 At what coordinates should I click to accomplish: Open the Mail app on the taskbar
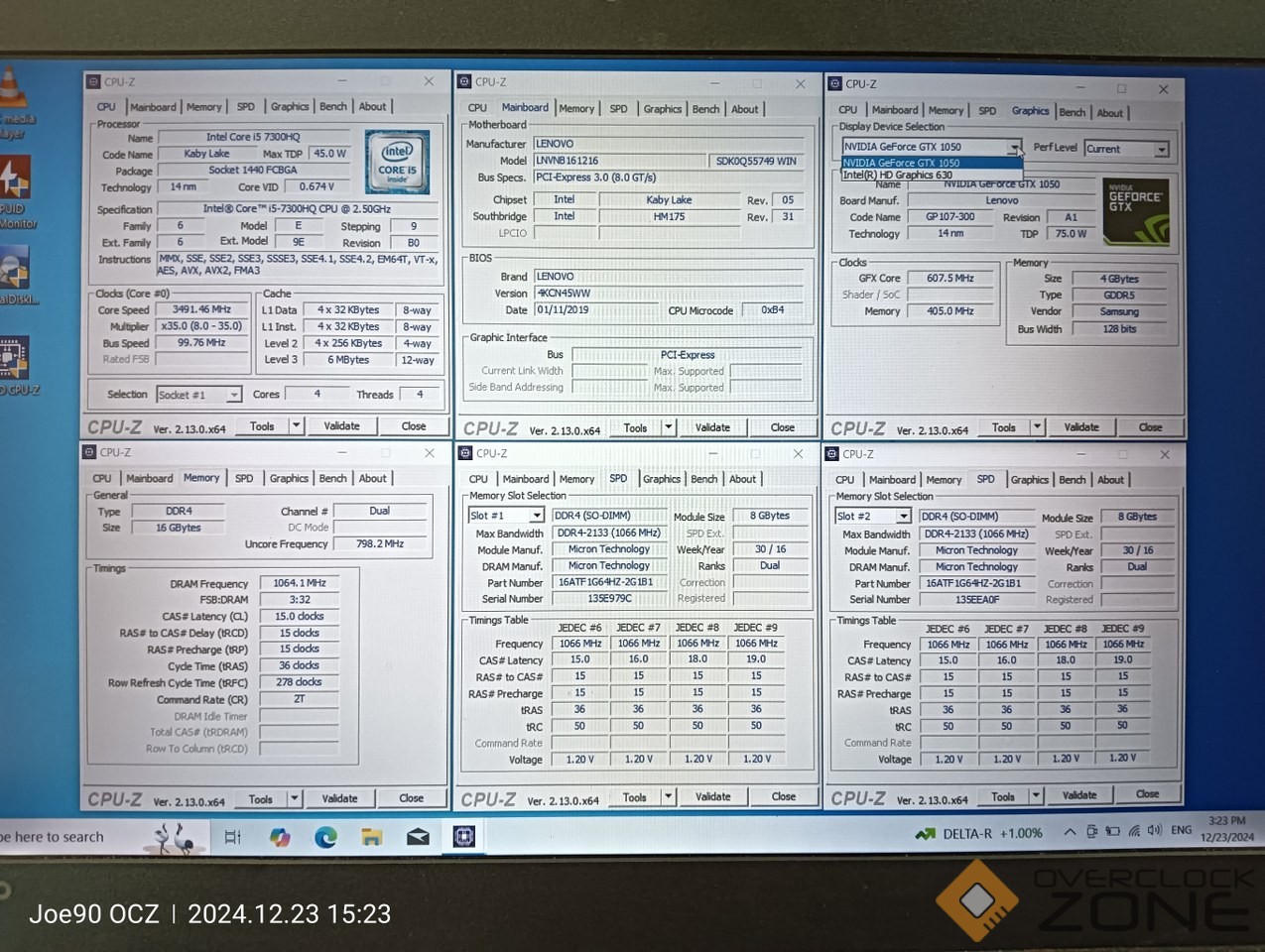(418, 838)
